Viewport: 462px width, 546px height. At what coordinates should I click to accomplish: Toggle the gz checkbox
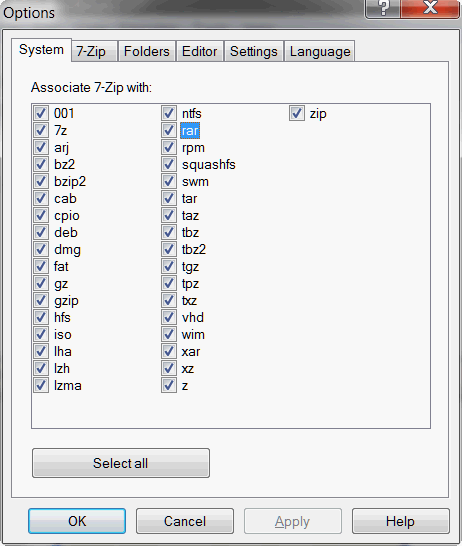coord(41,283)
